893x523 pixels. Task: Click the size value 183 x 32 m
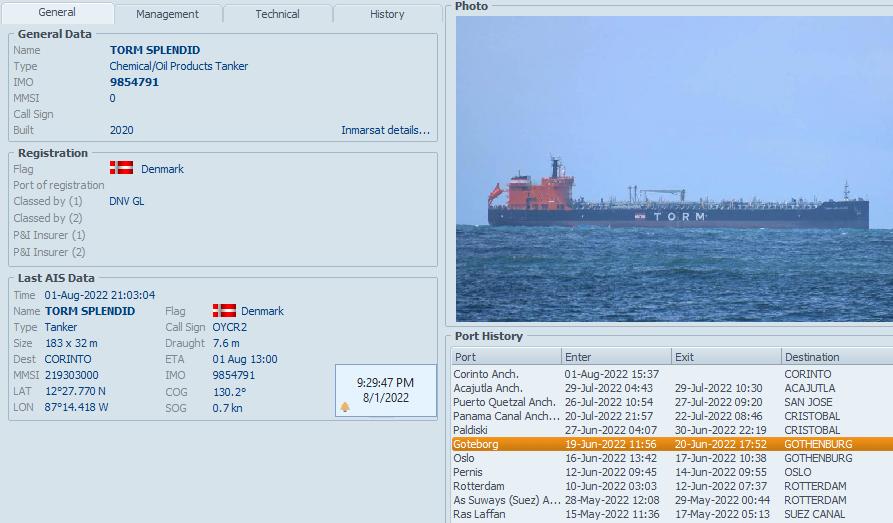pyautogui.click(x=71, y=344)
